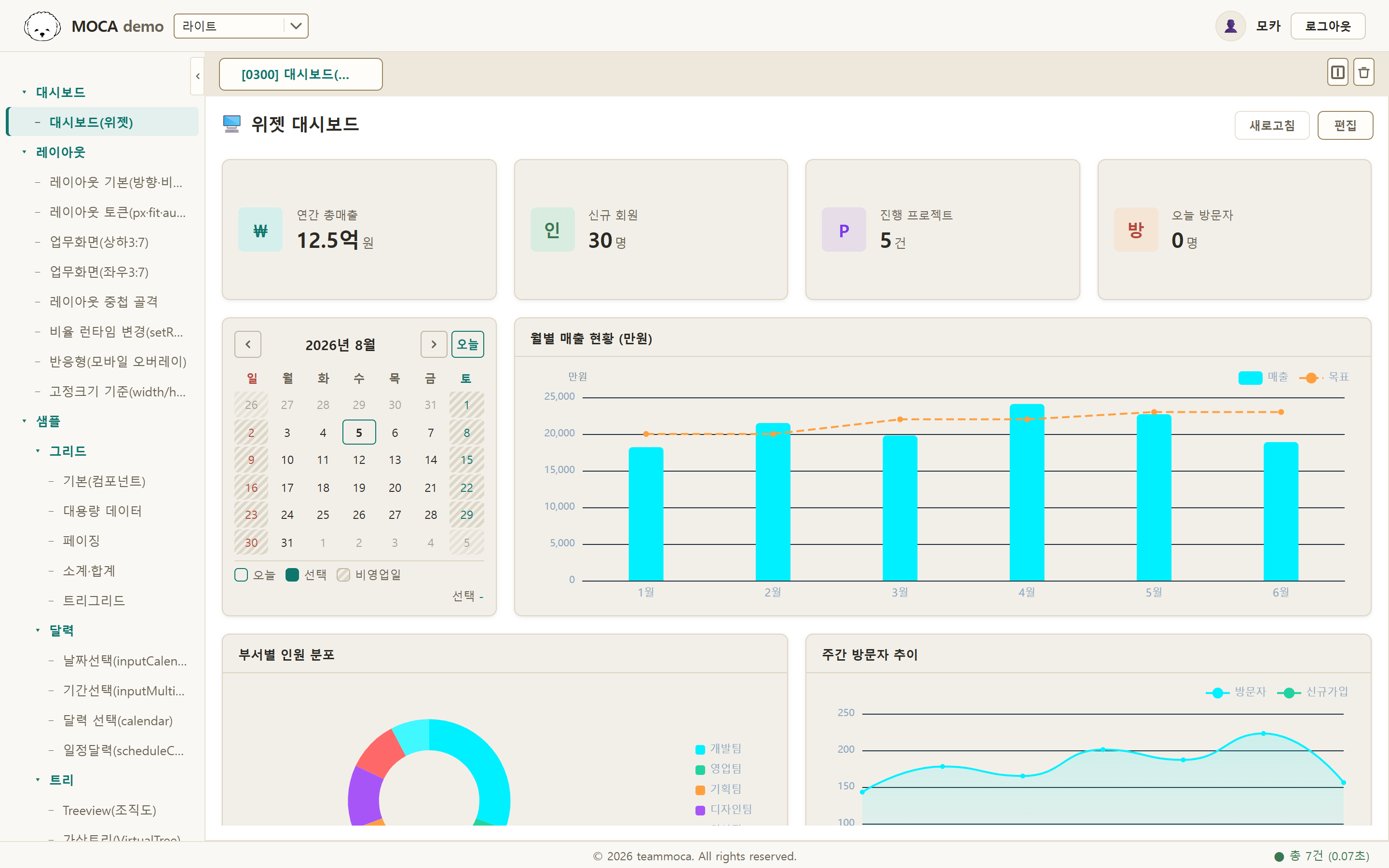Click the 새로고침 button
1389x868 pixels.
(x=1272, y=125)
